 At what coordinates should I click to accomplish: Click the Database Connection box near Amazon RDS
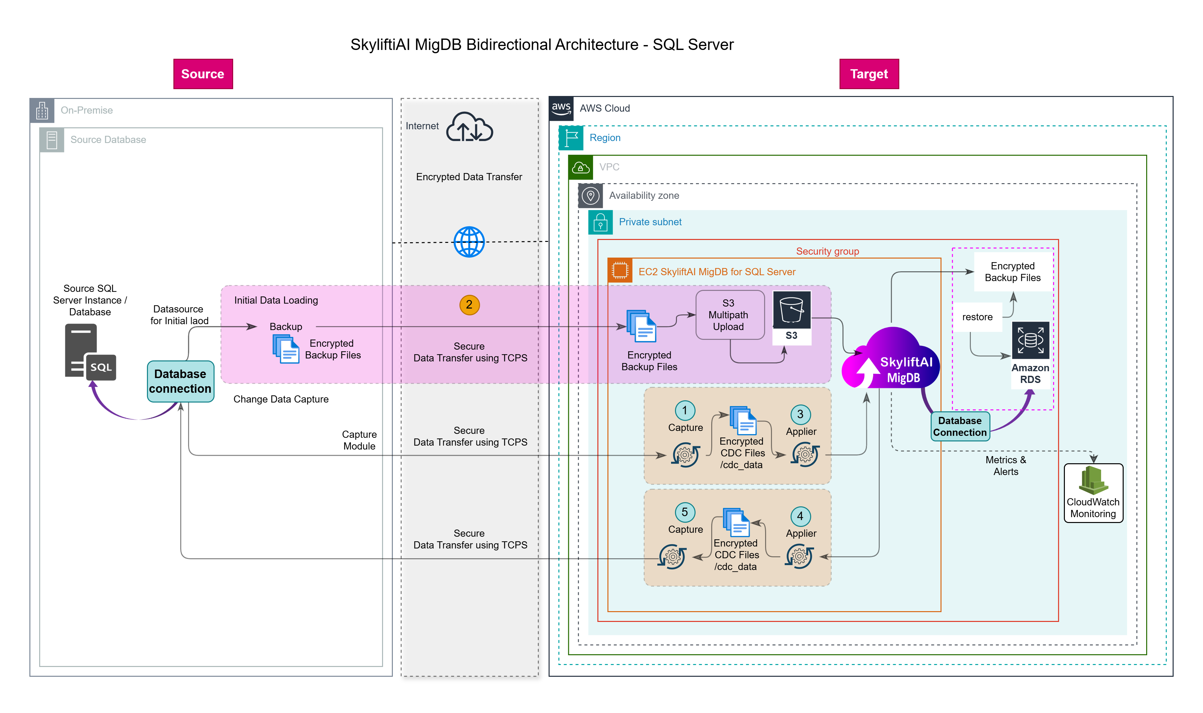[x=960, y=427]
